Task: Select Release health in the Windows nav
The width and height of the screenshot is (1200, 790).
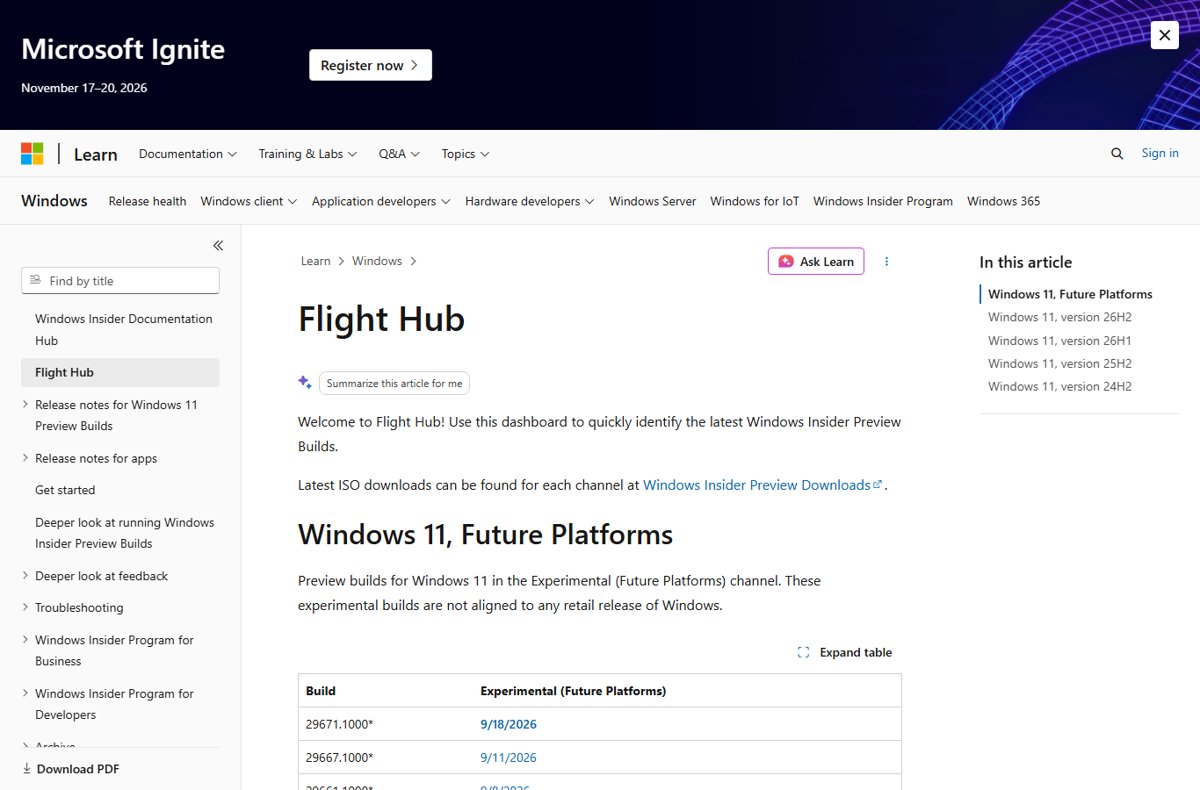Action: click(147, 201)
